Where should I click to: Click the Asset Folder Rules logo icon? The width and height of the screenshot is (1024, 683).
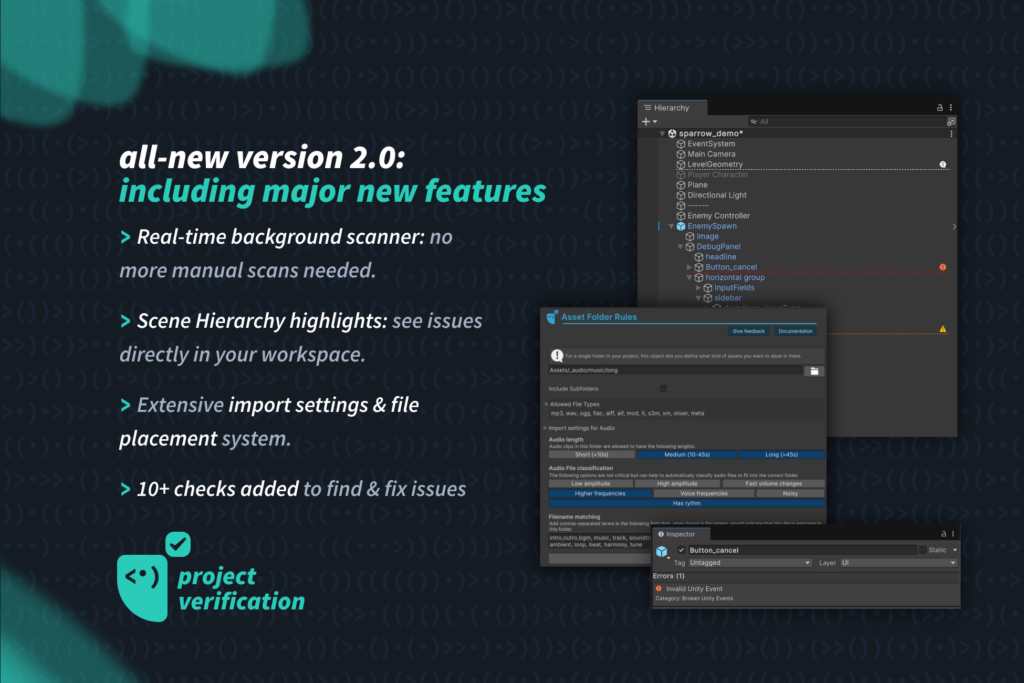coord(552,317)
